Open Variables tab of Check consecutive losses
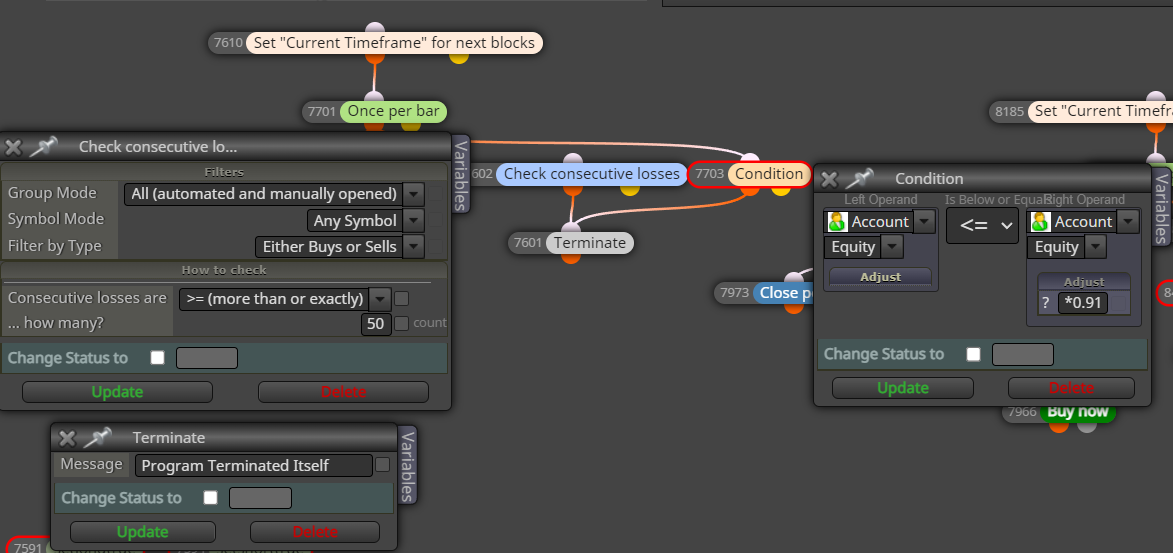Image resolution: width=1173 pixels, height=553 pixels. coord(461,174)
